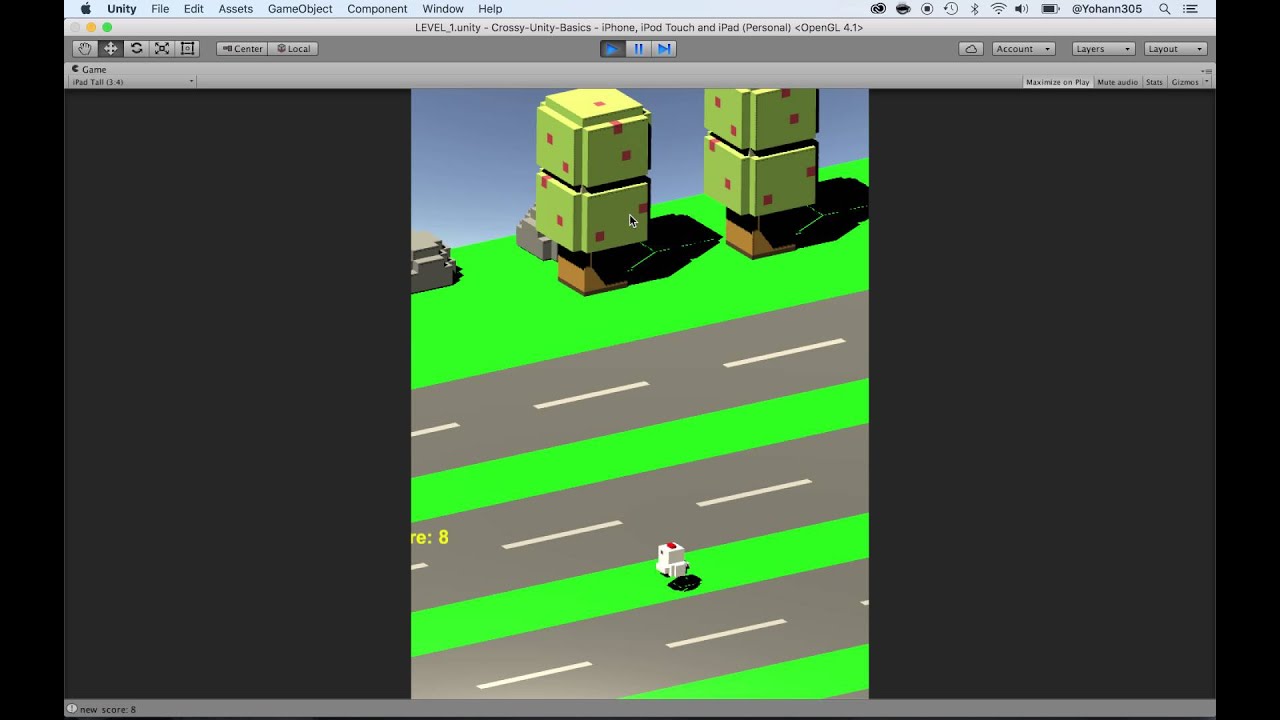Select the Move tool

point(110,48)
